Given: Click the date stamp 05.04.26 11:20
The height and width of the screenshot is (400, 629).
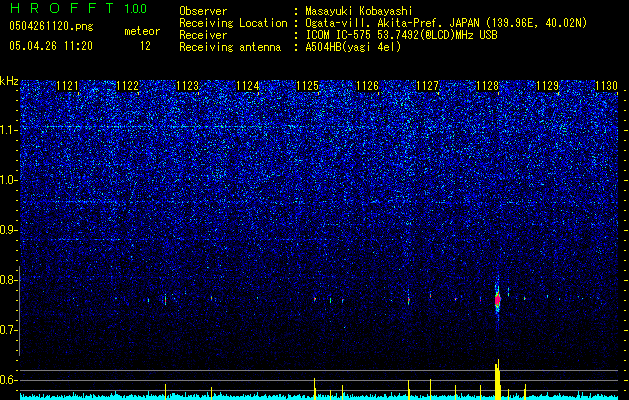Looking at the screenshot, I should click(51, 46).
